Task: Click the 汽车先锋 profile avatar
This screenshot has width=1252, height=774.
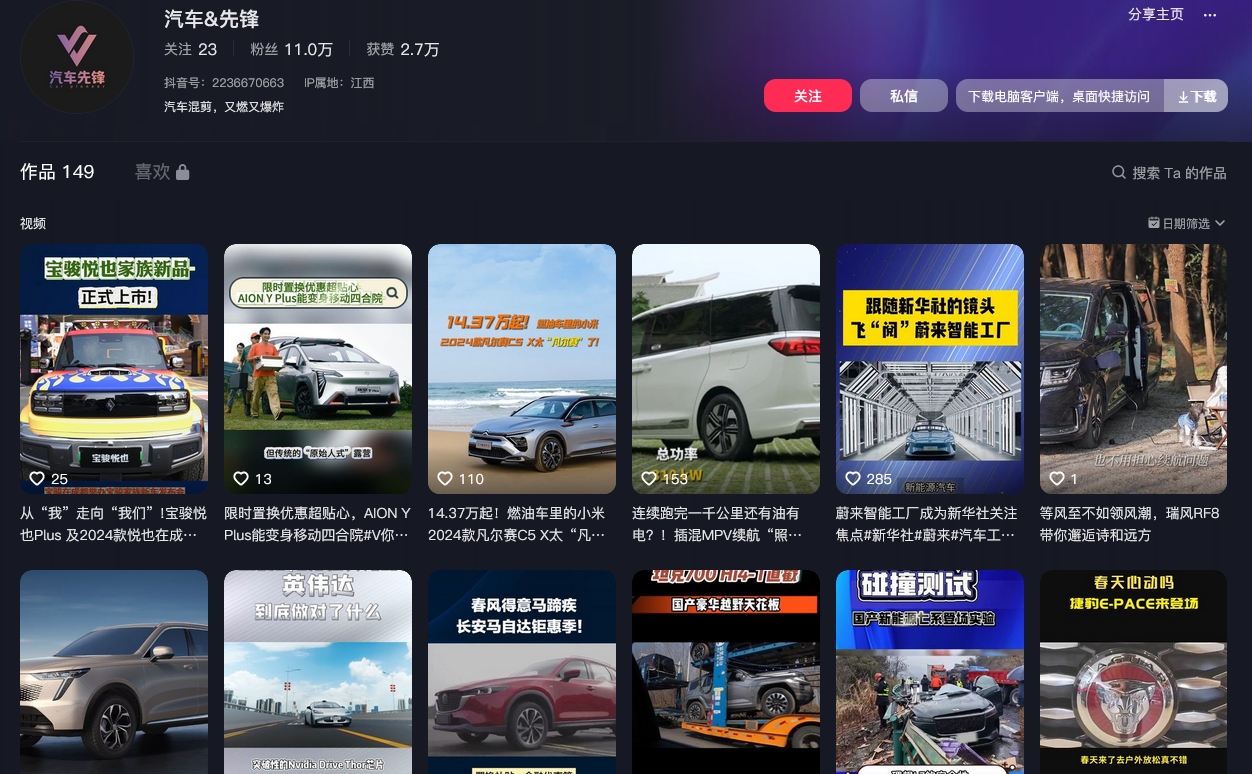Action: (77, 58)
